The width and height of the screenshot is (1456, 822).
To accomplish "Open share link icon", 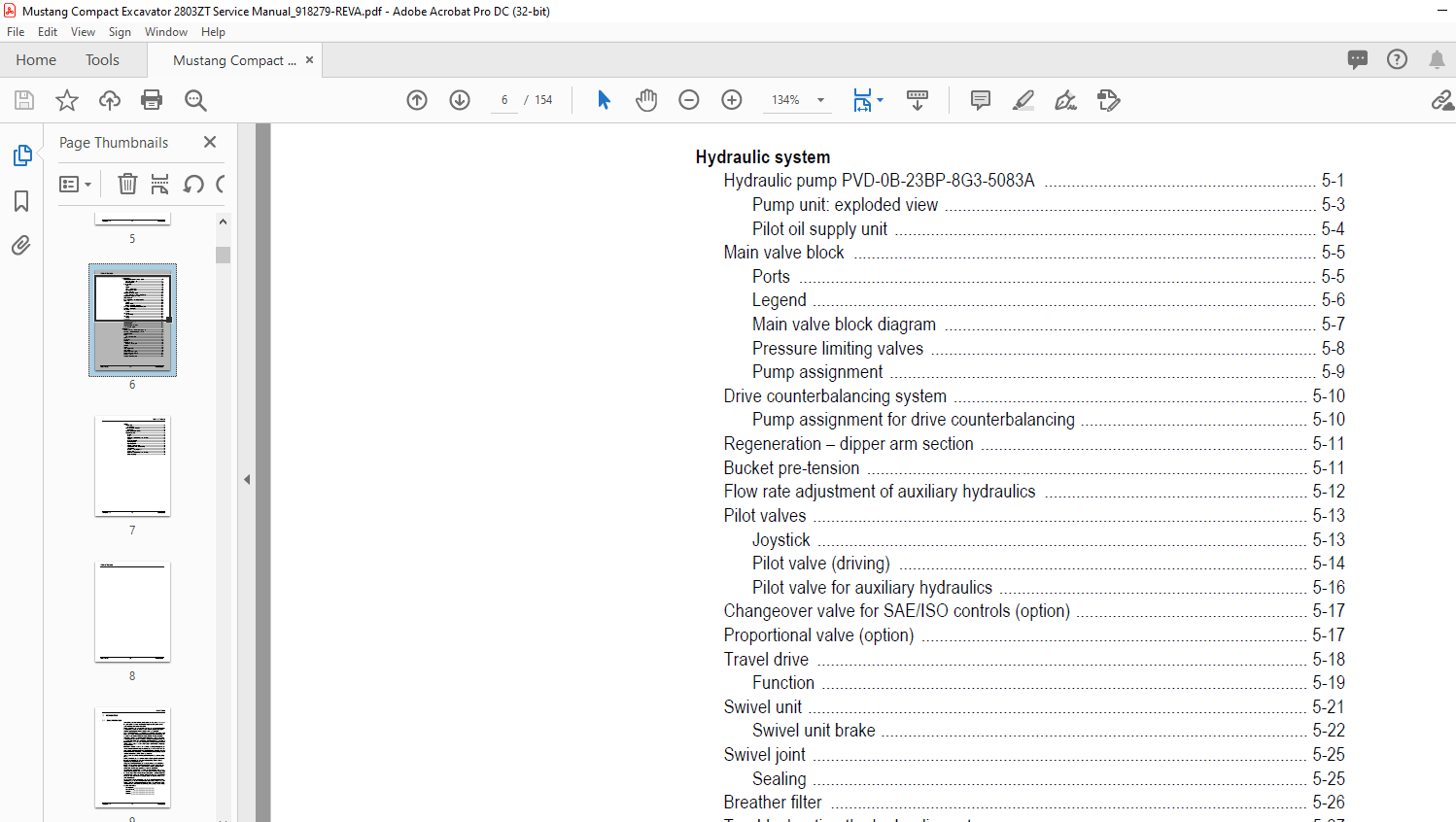I will pos(1442,100).
